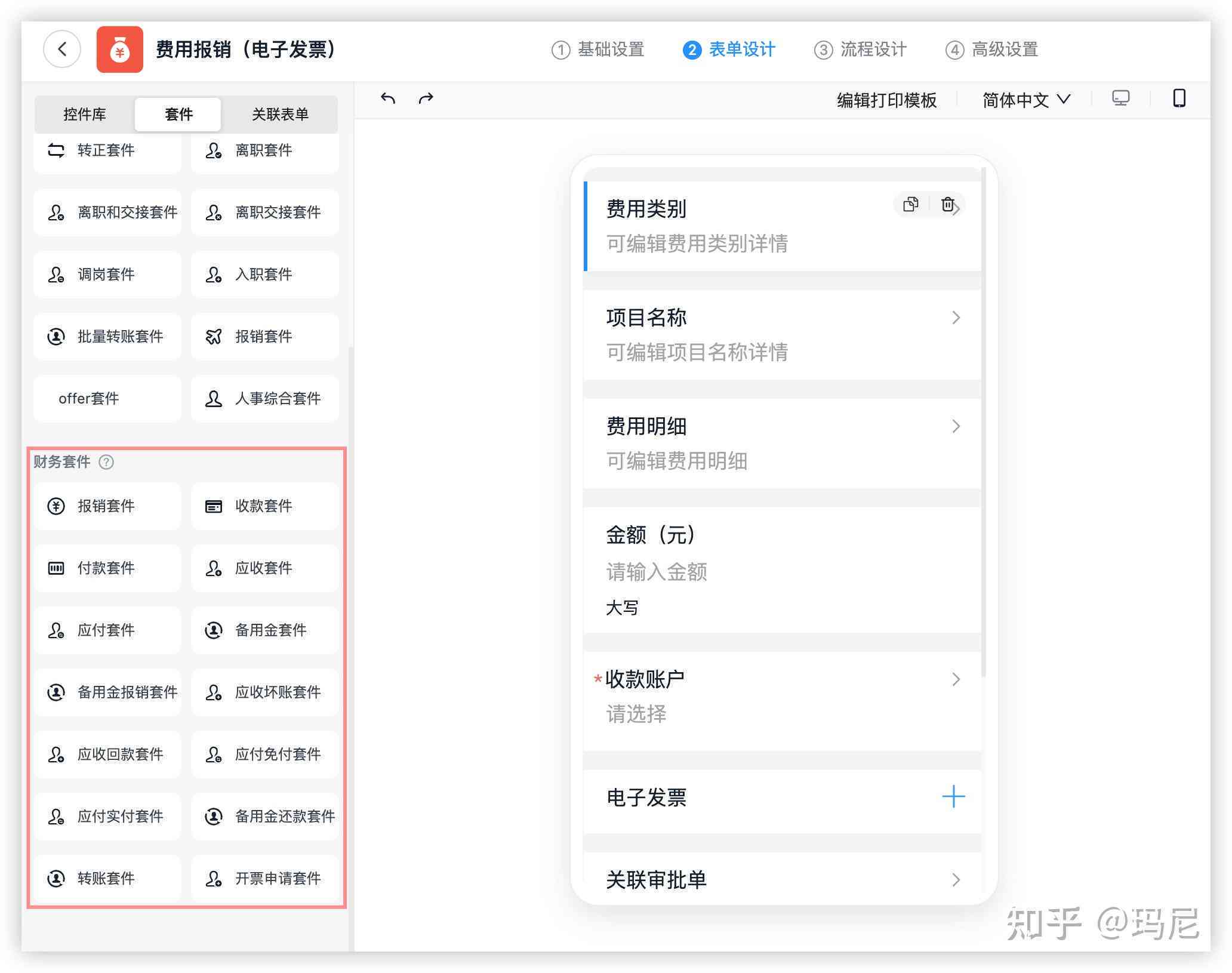Add the 离职交接套件 component
The image size is (1232, 973).
pyautogui.click(x=265, y=213)
